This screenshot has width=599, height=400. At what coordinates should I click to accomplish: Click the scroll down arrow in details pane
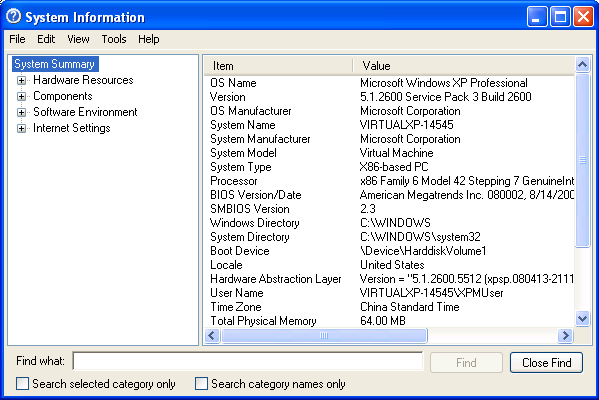[x=582, y=318]
